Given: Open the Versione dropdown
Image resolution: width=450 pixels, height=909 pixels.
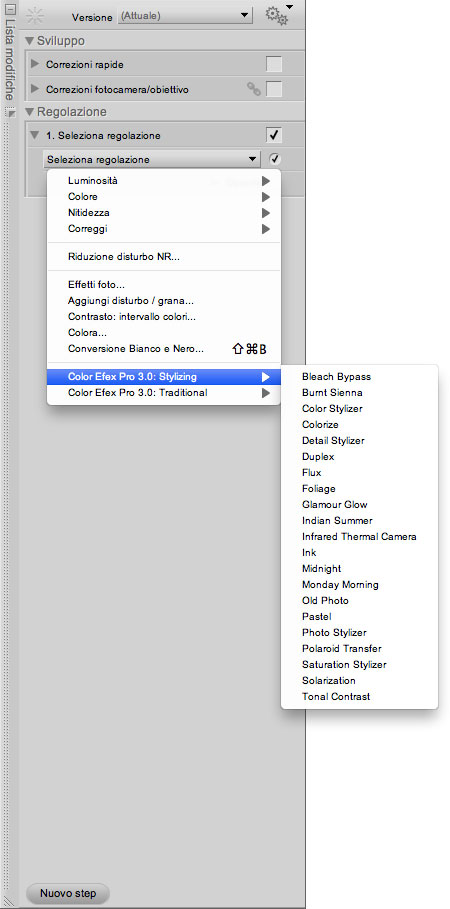Looking at the screenshot, I should (x=185, y=16).
